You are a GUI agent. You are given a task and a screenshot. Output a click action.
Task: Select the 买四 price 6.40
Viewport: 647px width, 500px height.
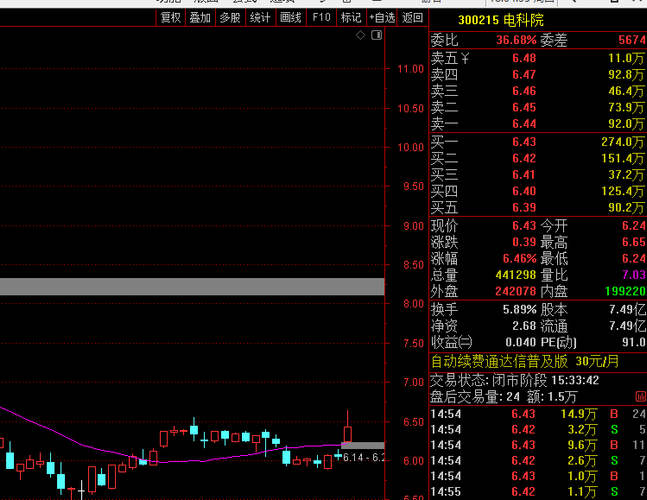pyautogui.click(x=524, y=191)
